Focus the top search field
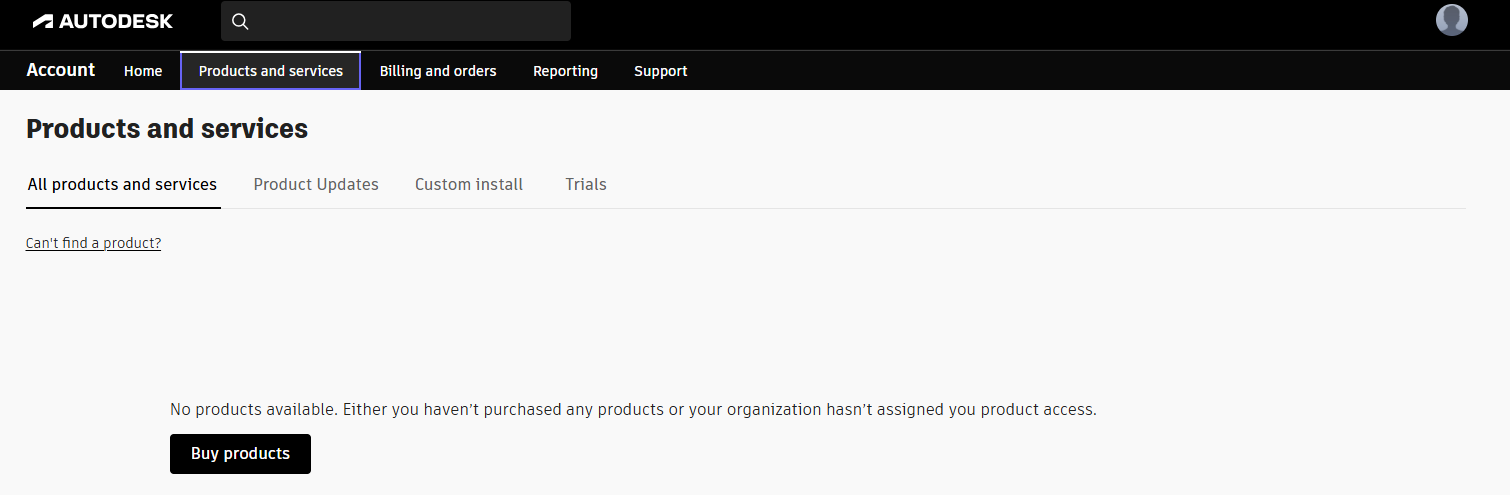 [396, 21]
